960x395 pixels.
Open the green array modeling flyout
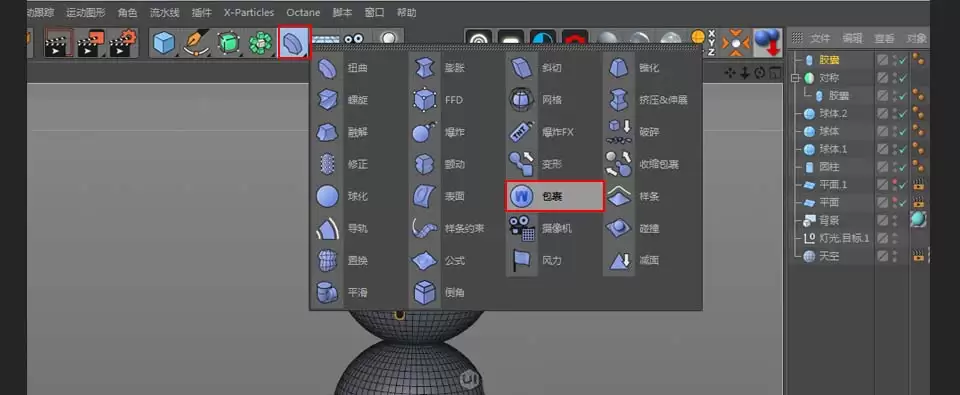click(x=261, y=43)
